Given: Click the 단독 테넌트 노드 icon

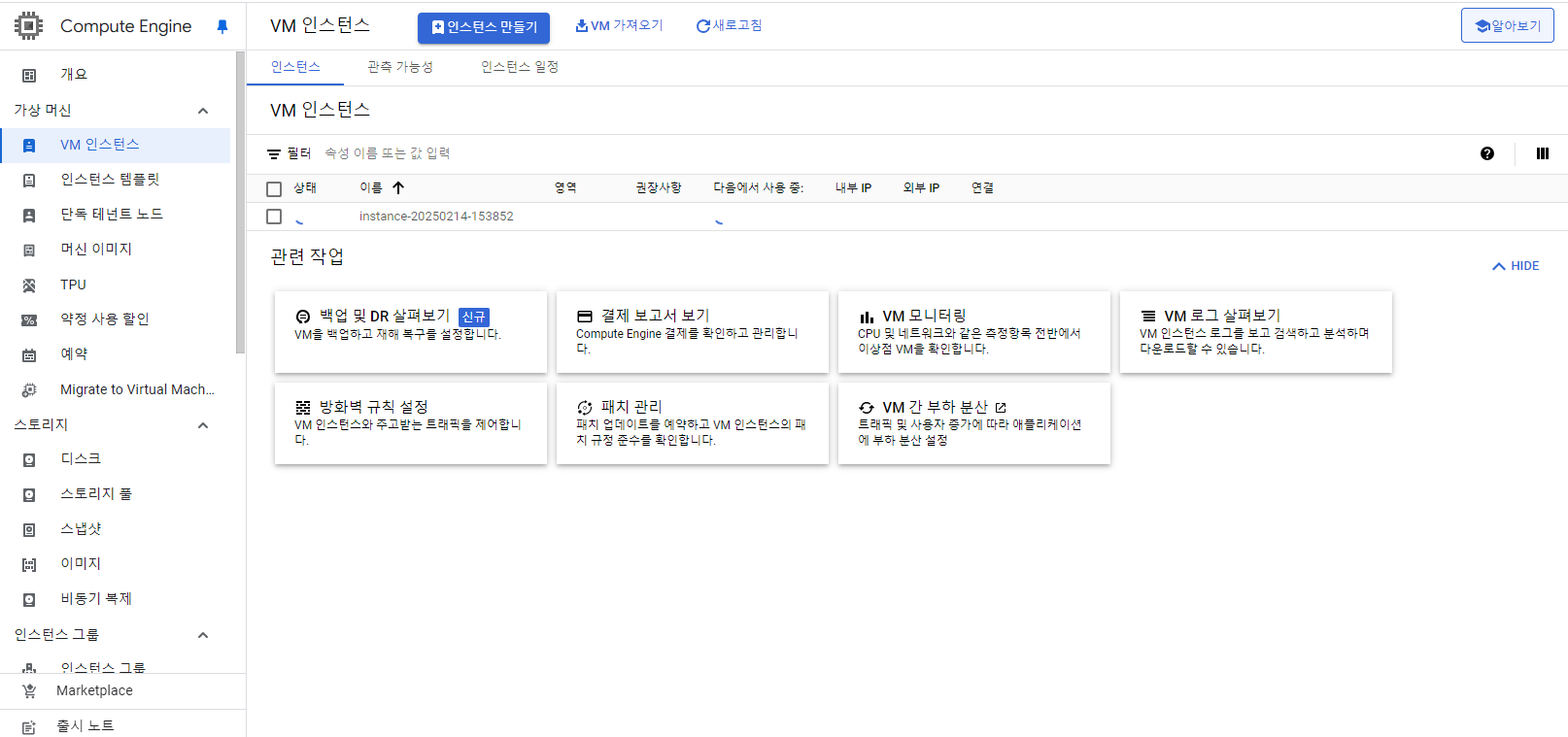Looking at the screenshot, I should 29,216.
